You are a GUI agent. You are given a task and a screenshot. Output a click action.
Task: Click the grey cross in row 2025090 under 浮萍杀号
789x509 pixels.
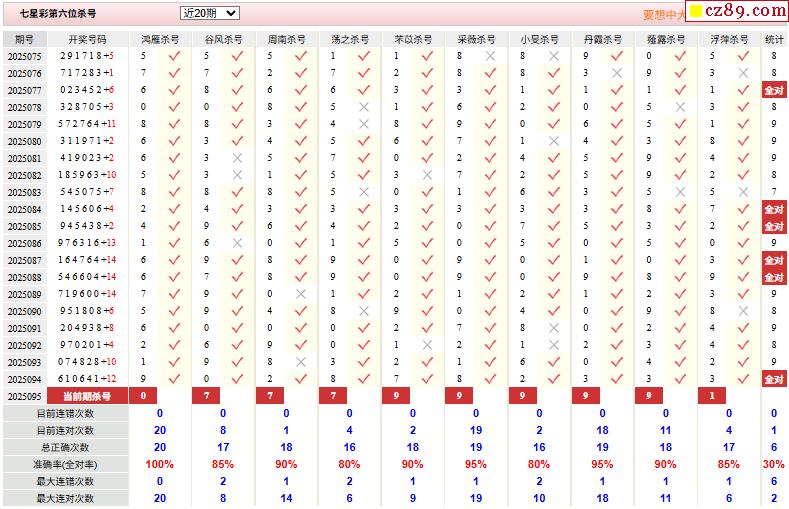pyautogui.click(x=743, y=311)
